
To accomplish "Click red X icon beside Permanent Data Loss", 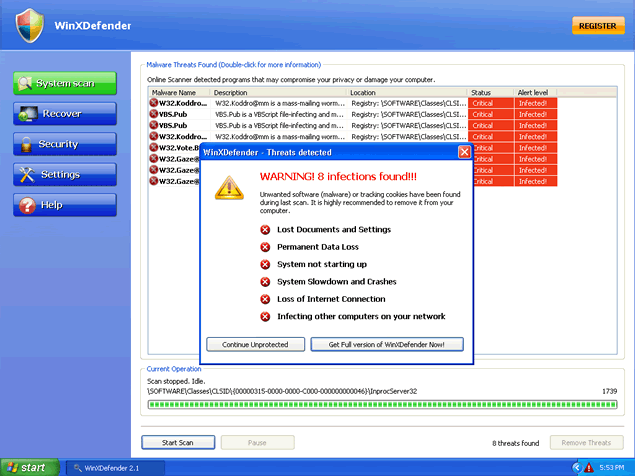I will (x=265, y=247).
